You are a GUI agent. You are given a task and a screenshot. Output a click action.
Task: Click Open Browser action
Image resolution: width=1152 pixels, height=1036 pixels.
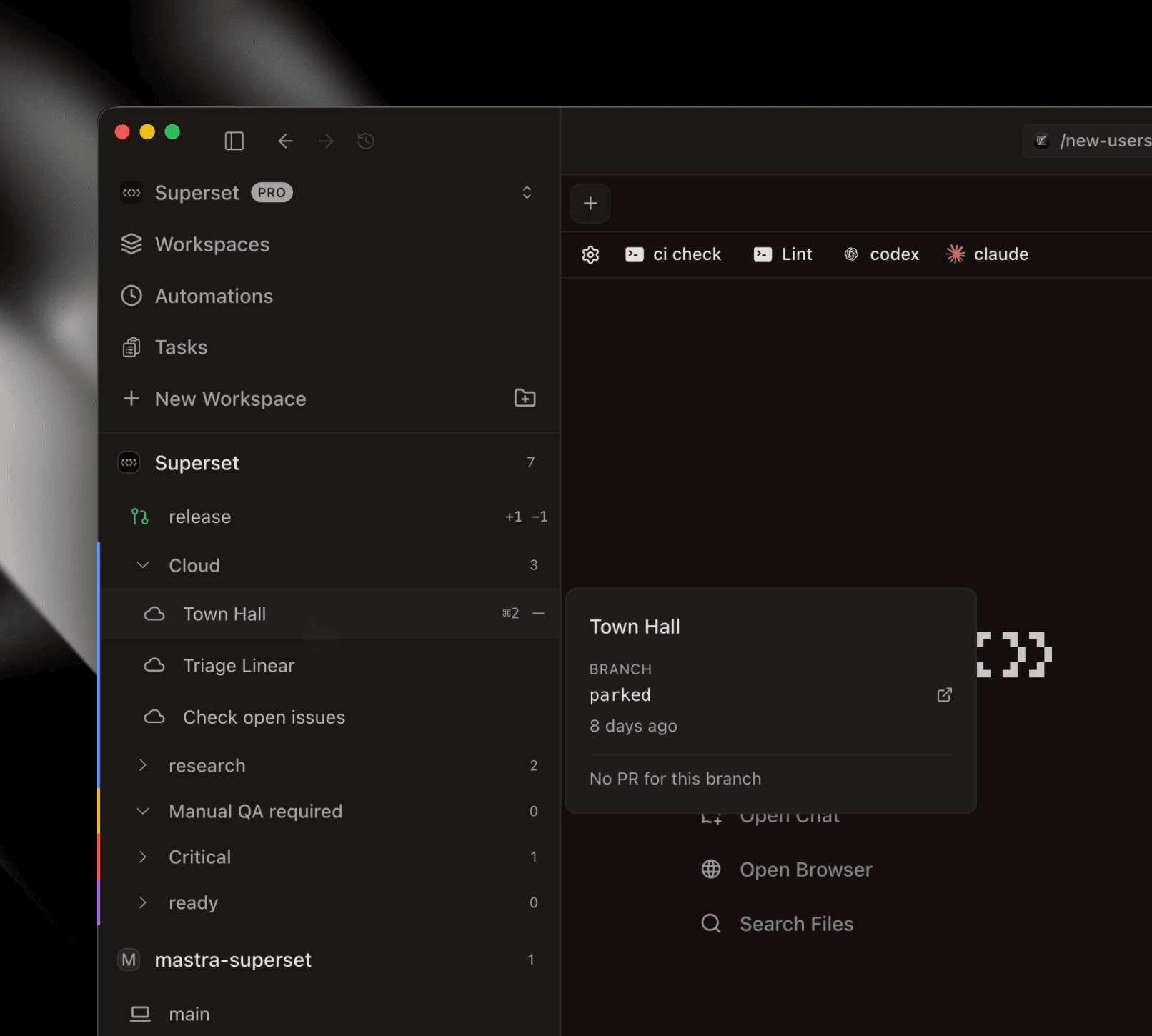[x=787, y=870]
